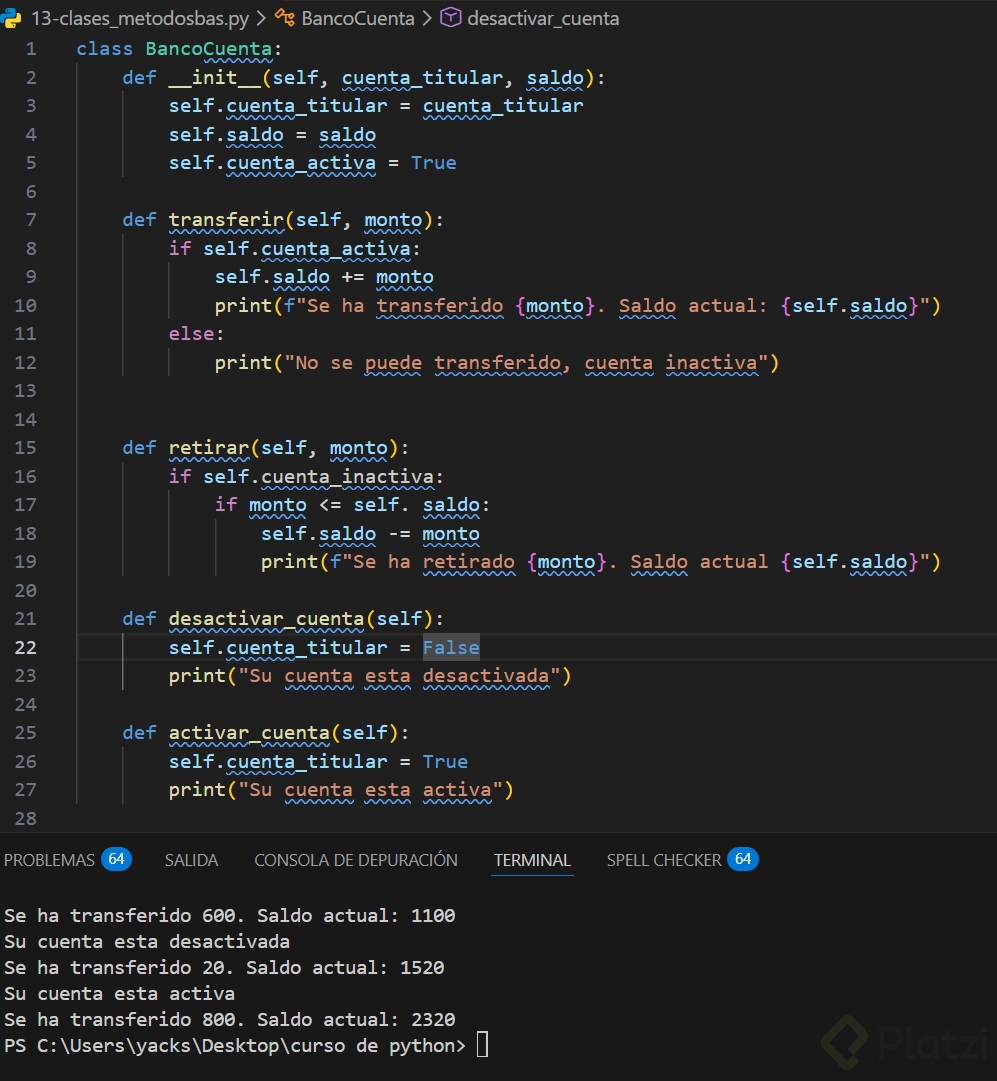Expand breadcrumb chevron after the file name
This screenshot has height=1081, width=997.
261,19
